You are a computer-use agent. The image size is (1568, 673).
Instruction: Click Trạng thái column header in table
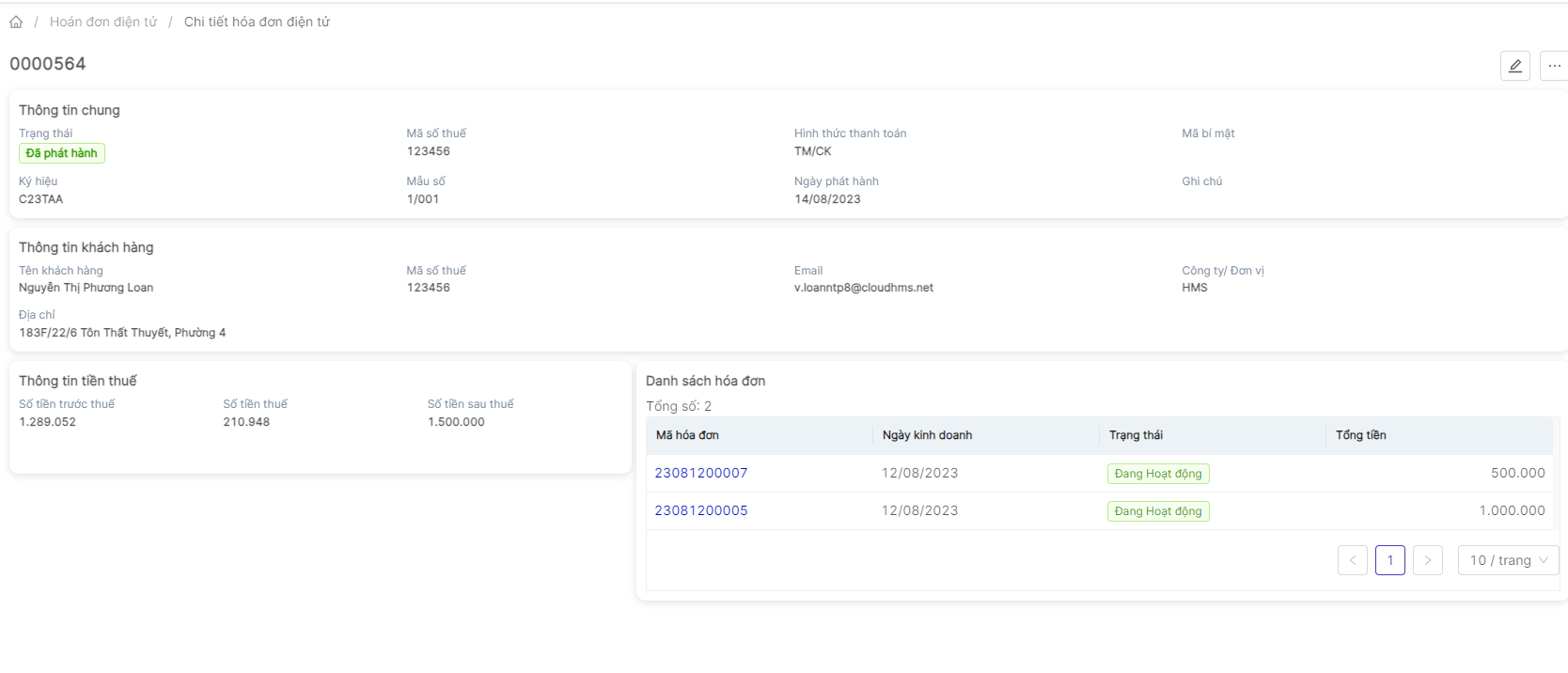point(1136,435)
